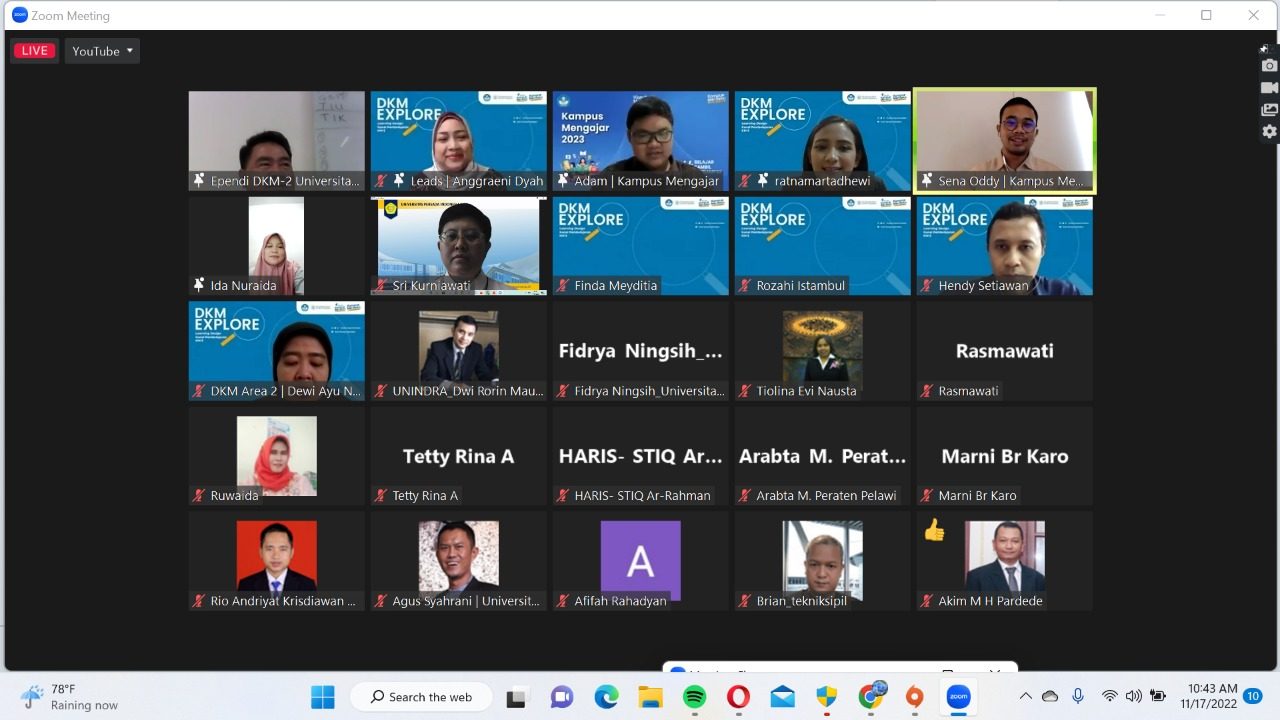Click the pin icon on top of the capture bar
This screenshot has height=720, width=1280.
pos(1264,47)
